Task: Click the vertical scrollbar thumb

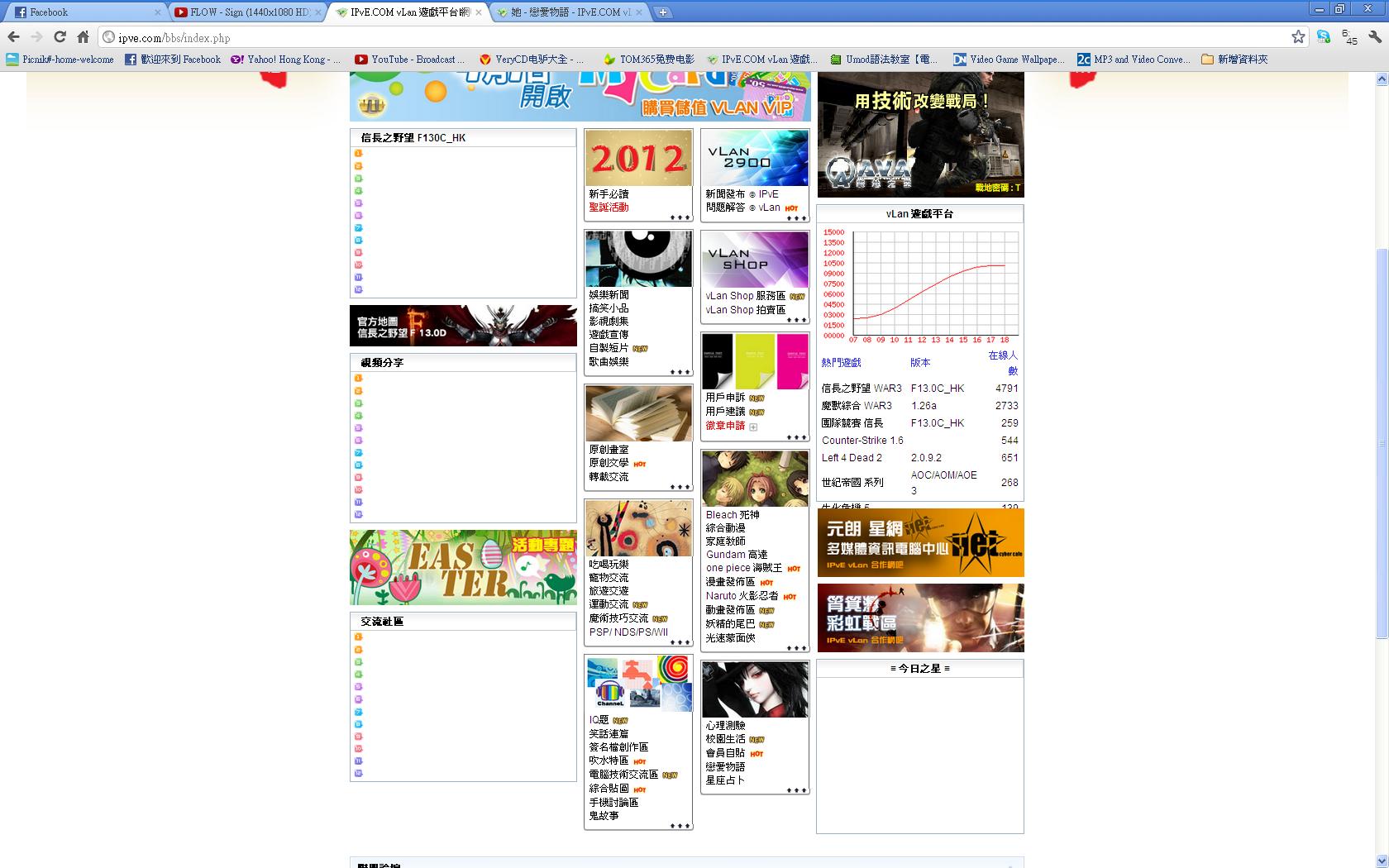Action: click(1382, 442)
